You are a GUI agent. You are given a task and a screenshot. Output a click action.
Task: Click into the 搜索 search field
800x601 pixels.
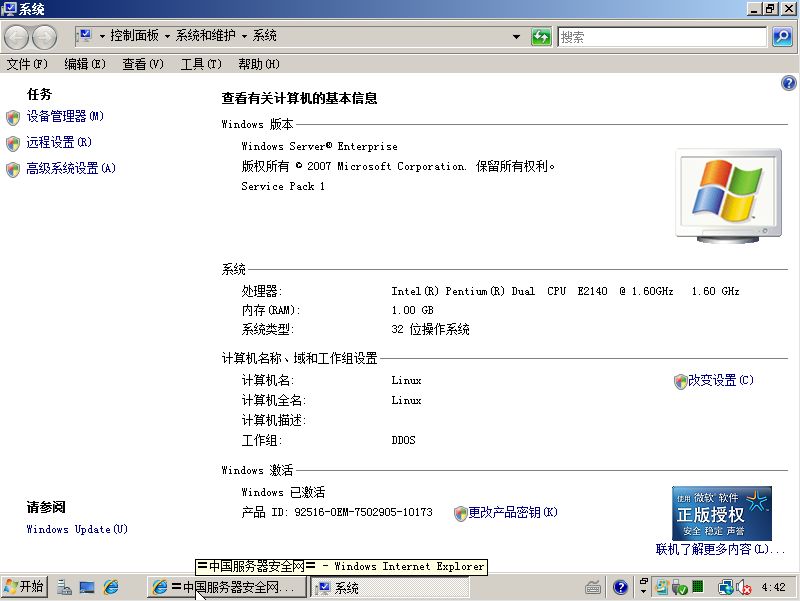(x=662, y=37)
